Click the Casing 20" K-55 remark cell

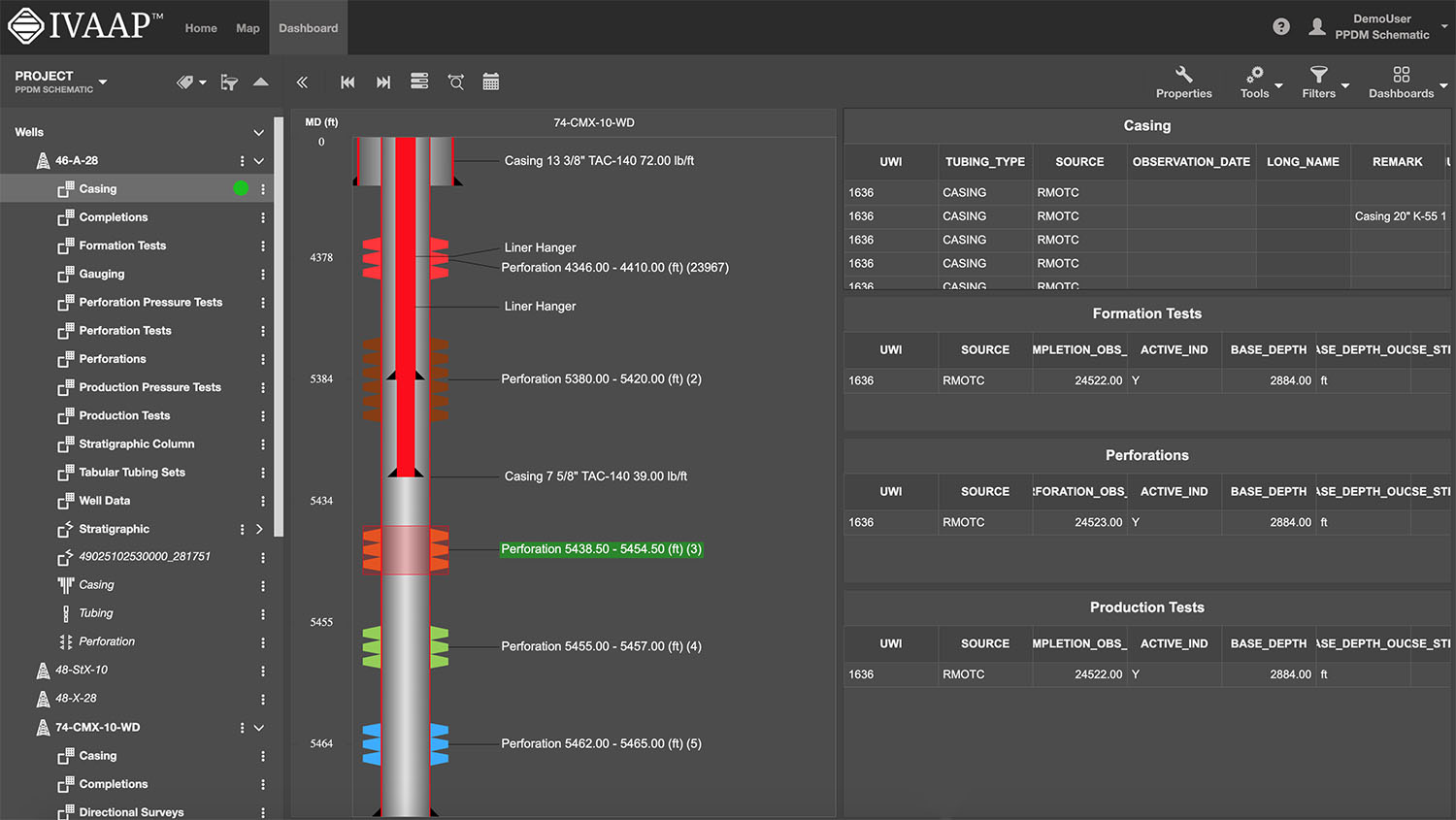tap(1400, 216)
